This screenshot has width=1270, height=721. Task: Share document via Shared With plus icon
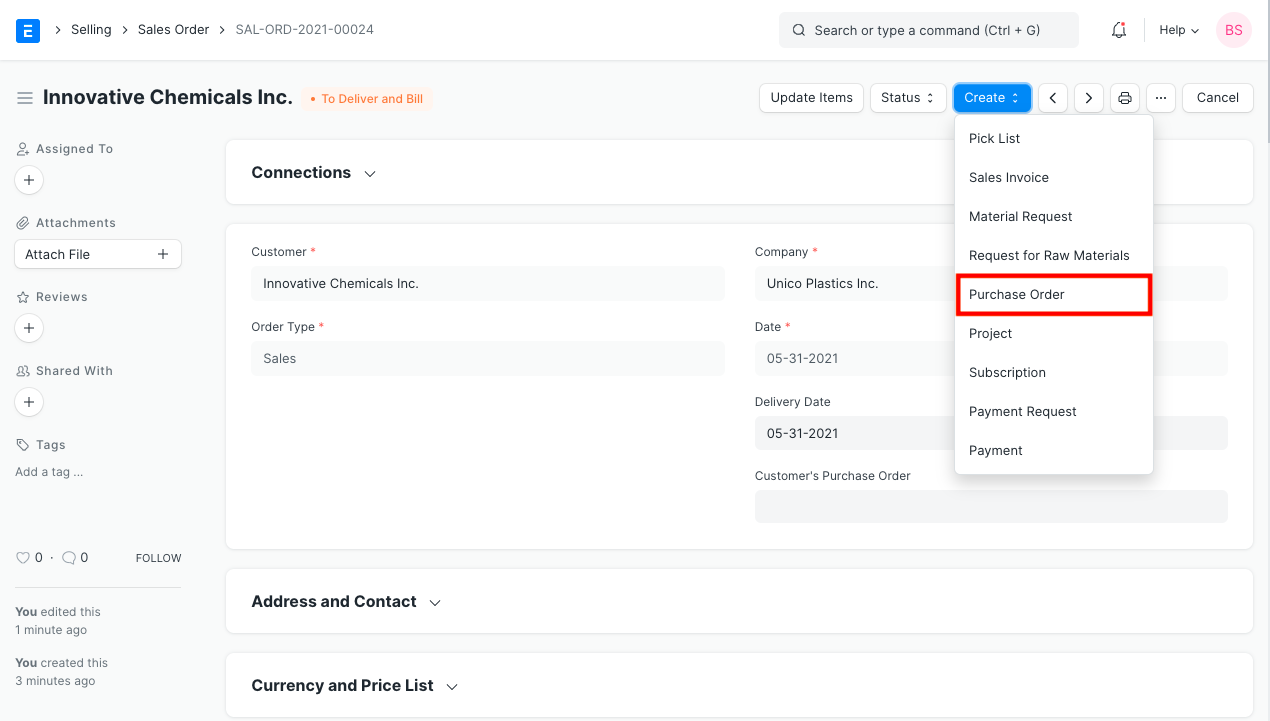click(x=28, y=402)
